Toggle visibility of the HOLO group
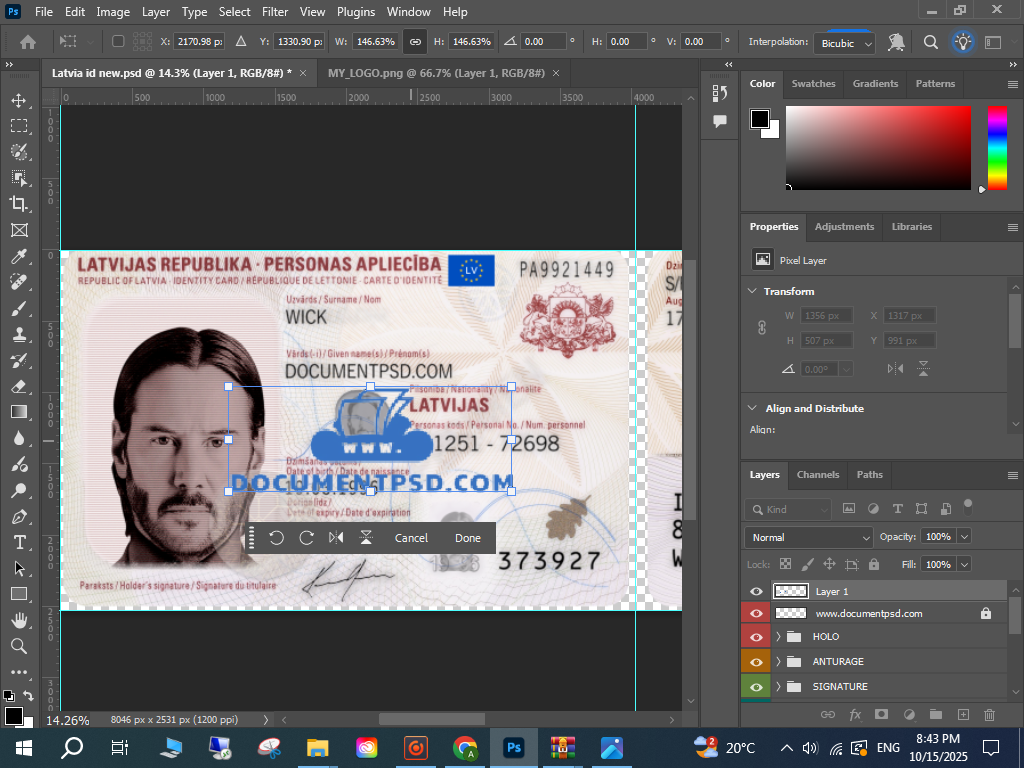Viewport: 1024px width, 768px height. click(756, 637)
